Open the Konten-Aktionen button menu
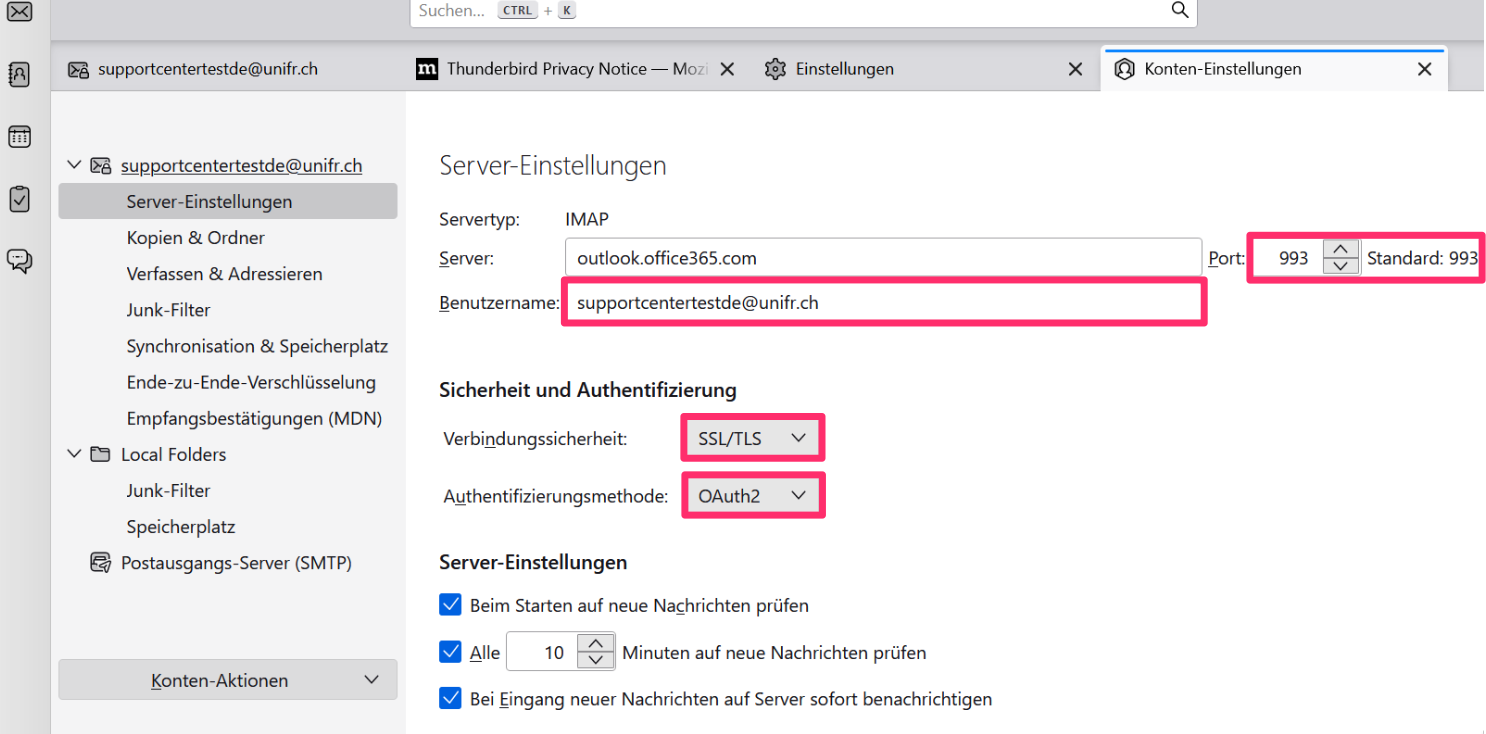The height and width of the screenshot is (734, 1486). (x=228, y=680)
